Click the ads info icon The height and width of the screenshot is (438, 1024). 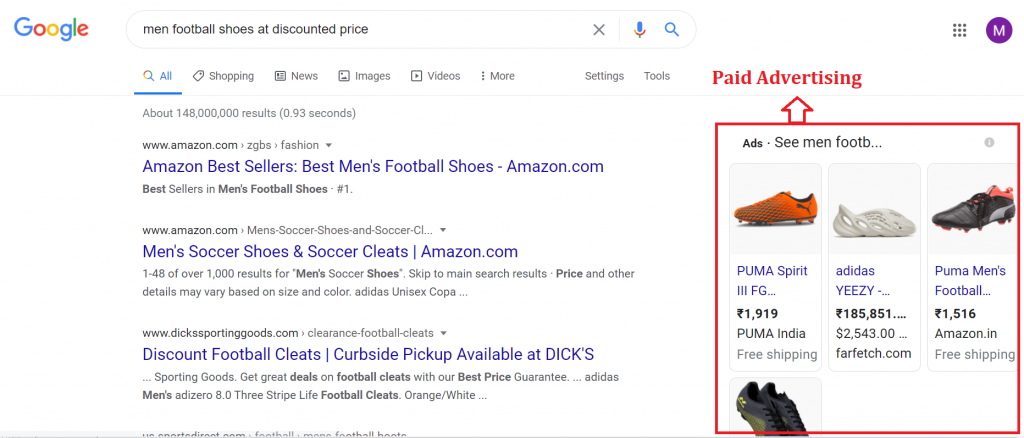click(989, 142)
